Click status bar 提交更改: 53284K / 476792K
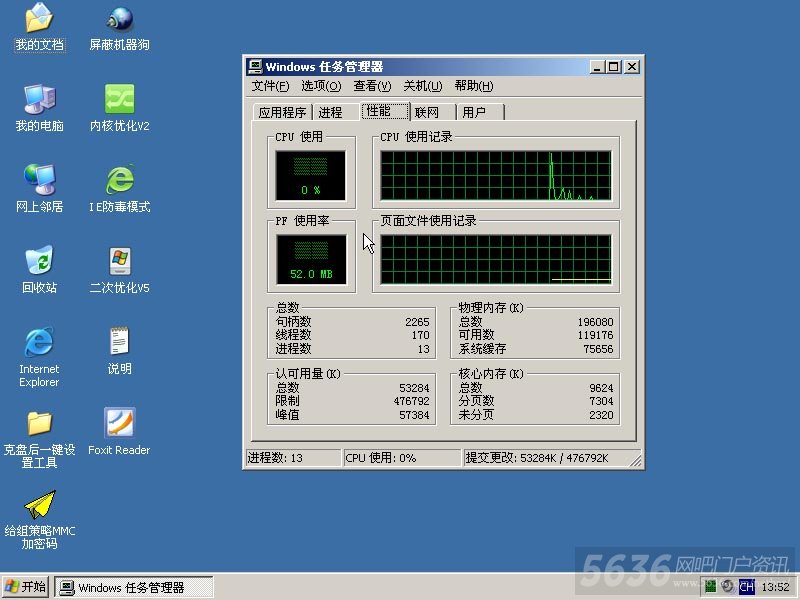Image resolution: width=800 pixels, height=600 pixels. pyautogui.click(x=537, y=458)
